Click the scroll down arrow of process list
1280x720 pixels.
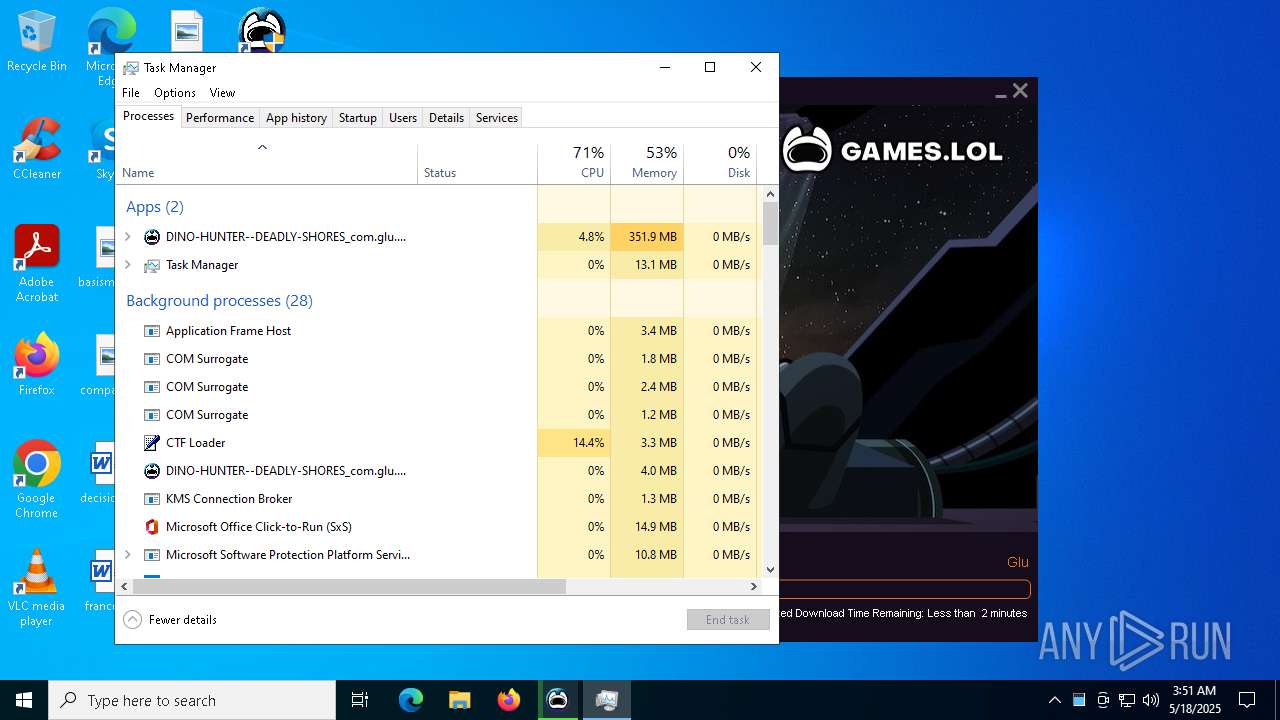click(770, 570)
